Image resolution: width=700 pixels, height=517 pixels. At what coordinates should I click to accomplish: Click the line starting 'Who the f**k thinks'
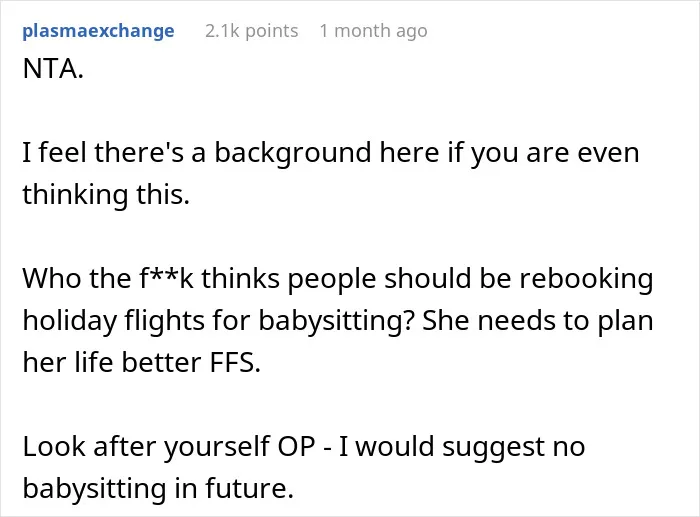click(338, 279)
